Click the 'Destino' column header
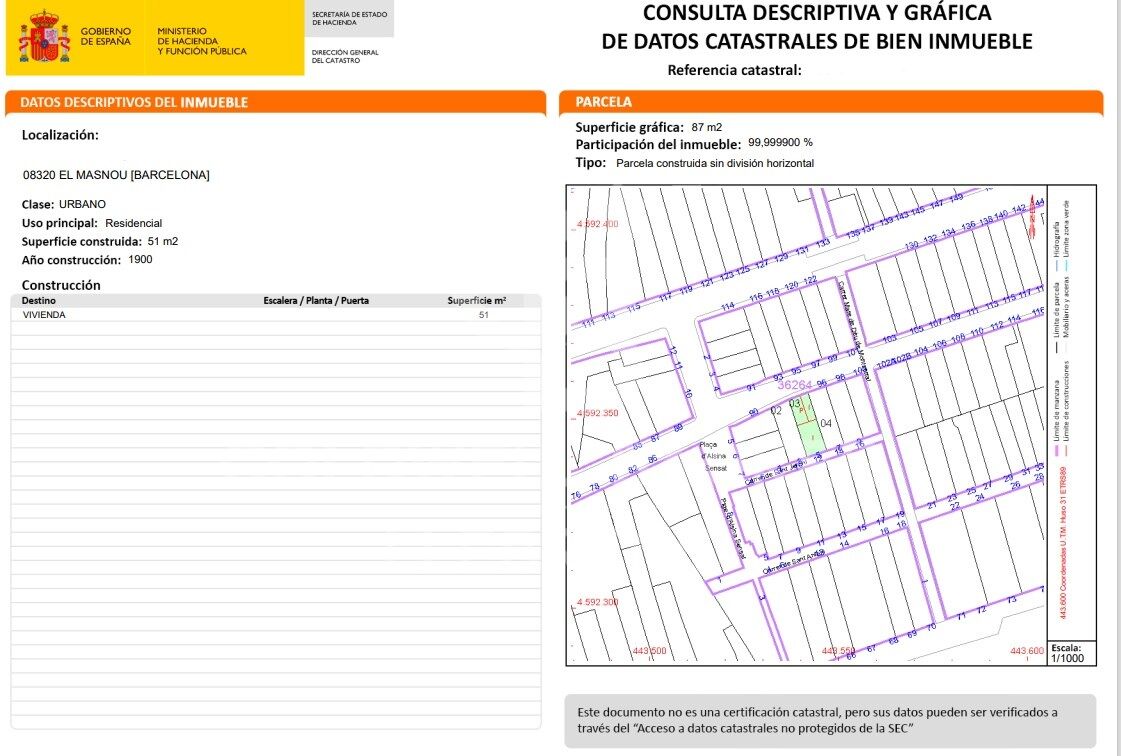The image size is (1121, 756). [x=39, y=300]
